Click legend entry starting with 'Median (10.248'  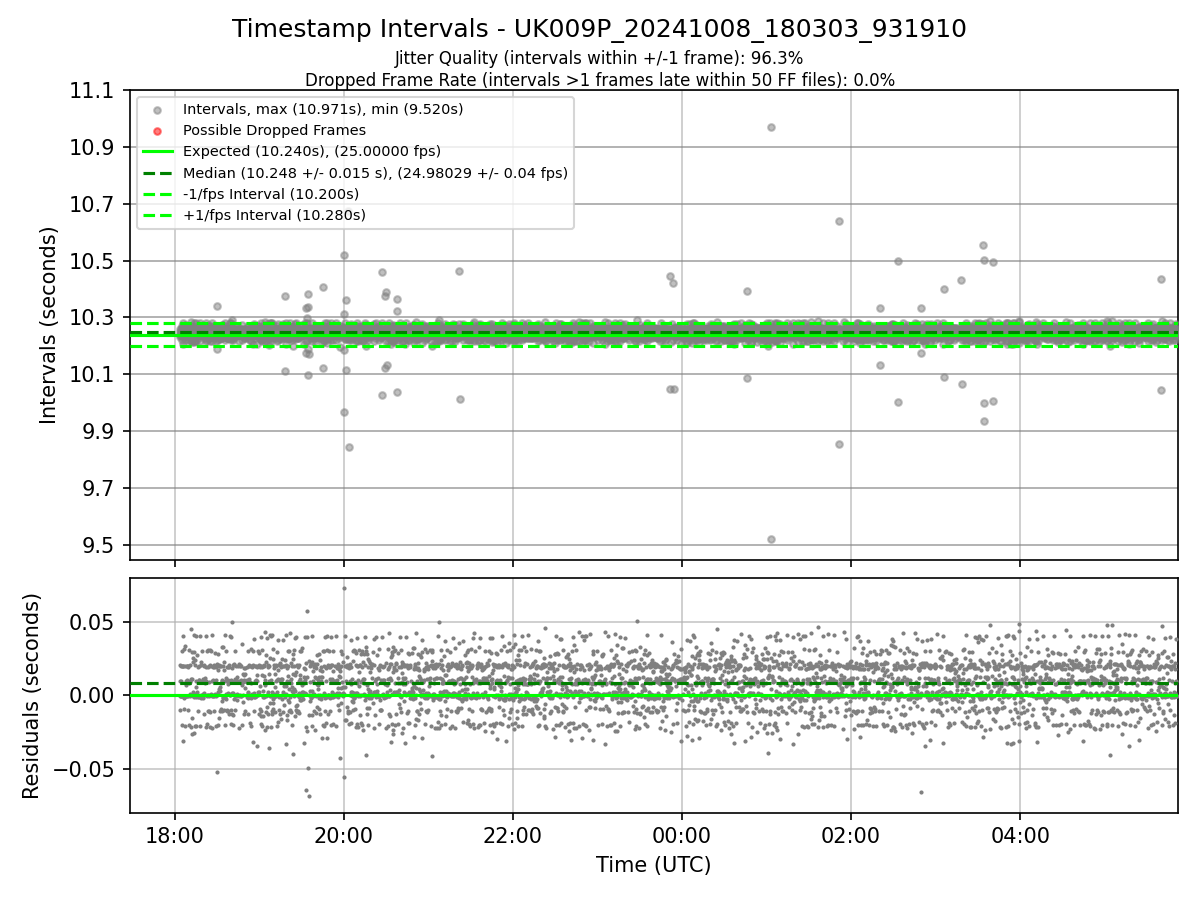tap(375, 173)
